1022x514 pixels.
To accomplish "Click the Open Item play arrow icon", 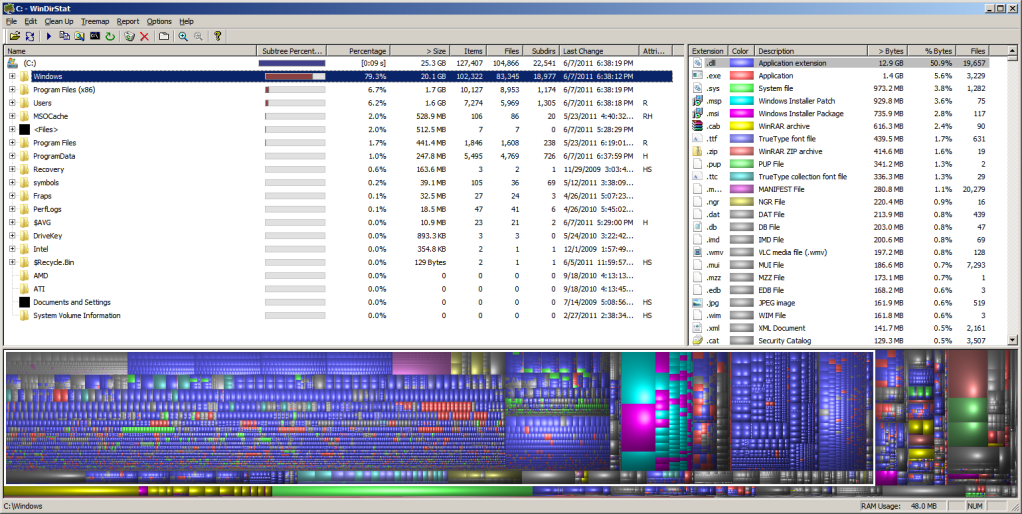I will [49, 36].
